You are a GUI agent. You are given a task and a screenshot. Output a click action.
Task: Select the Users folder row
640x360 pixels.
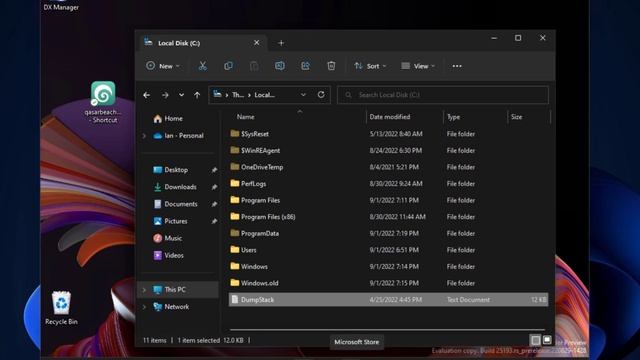[x=388, y=250]
